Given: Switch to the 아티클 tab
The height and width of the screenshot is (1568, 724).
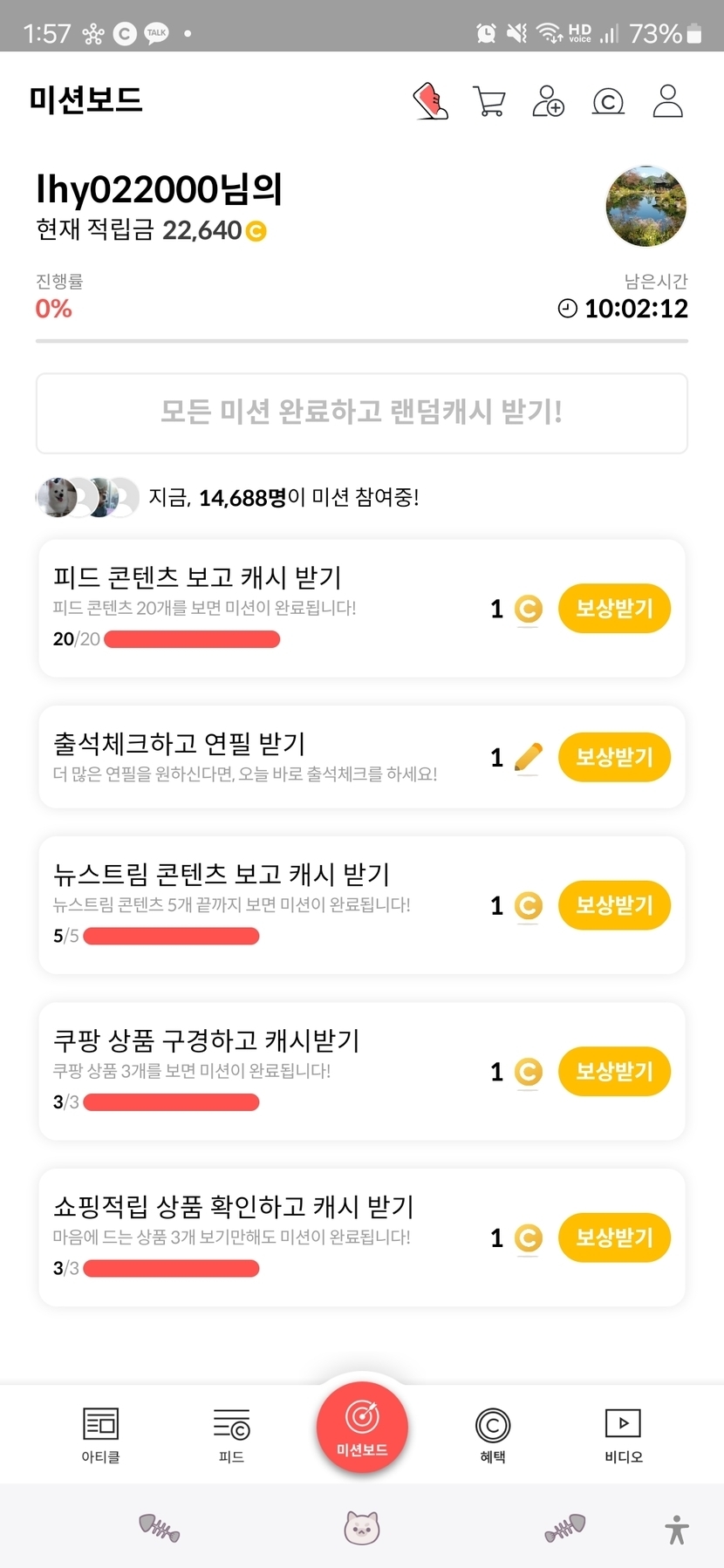Looking at the screenshot, I should pyautogui.click(x=100, y=1435).
